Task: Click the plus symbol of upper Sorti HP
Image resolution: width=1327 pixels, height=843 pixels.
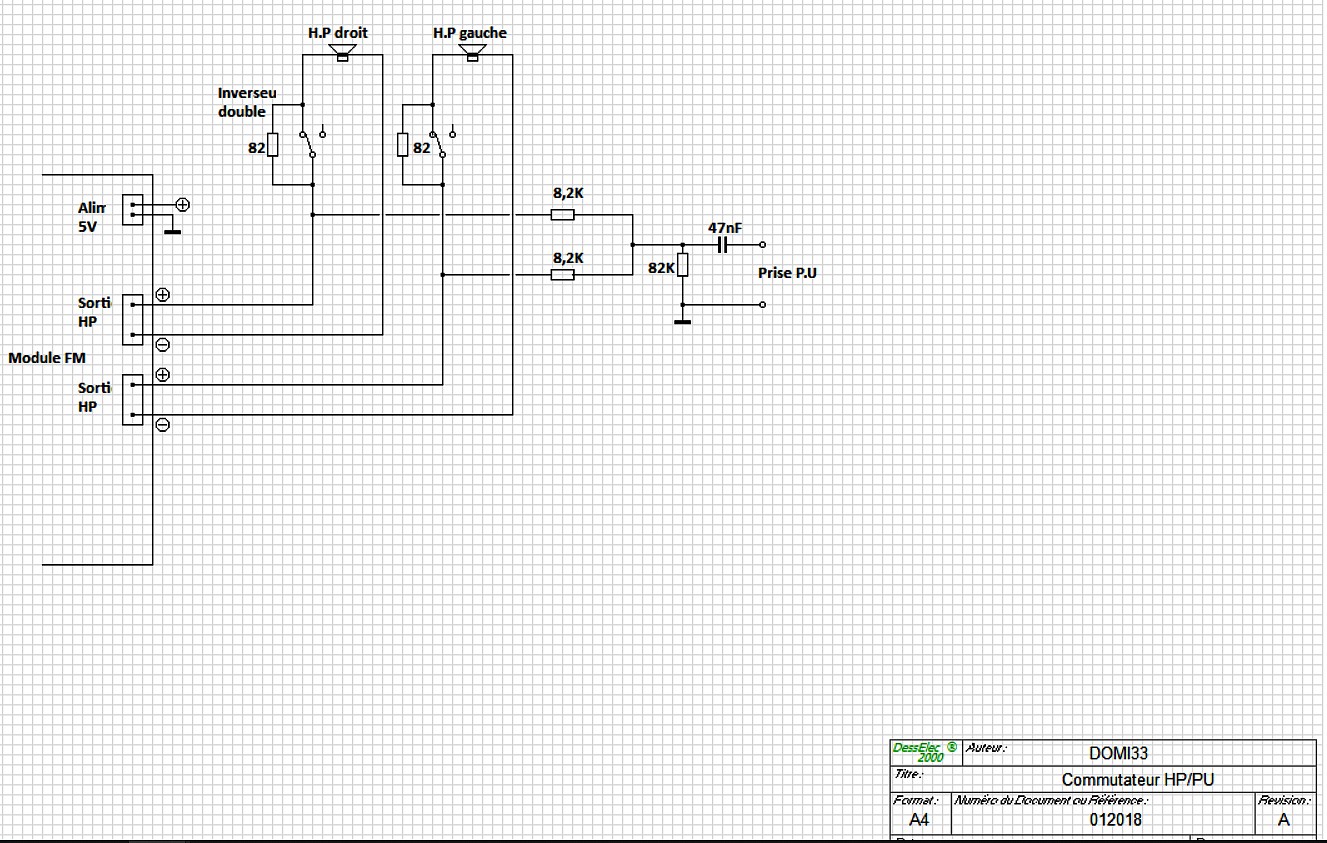Action: (x=163, y=295)
